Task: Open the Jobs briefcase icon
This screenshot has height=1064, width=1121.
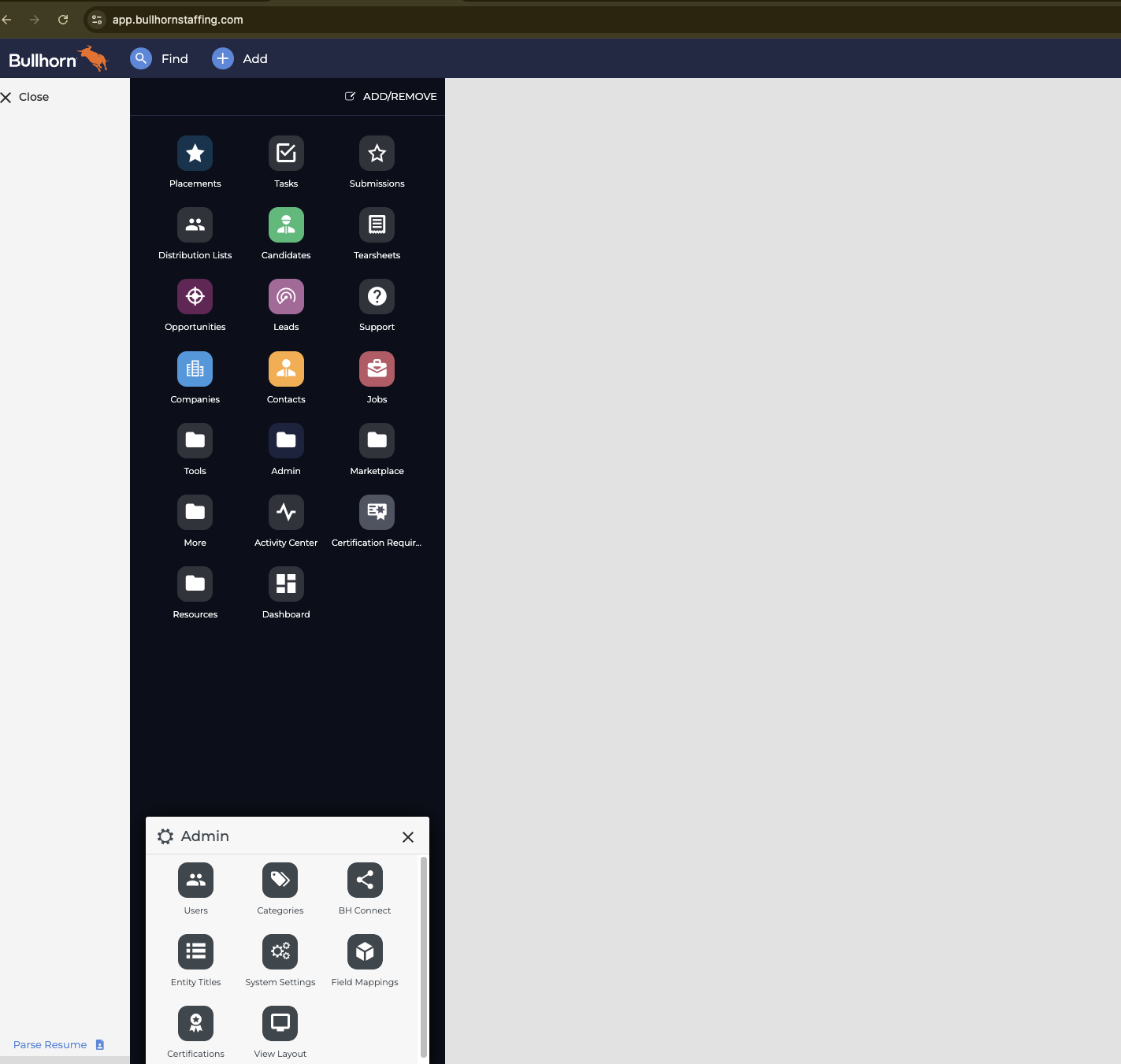Action: [377, 369]
